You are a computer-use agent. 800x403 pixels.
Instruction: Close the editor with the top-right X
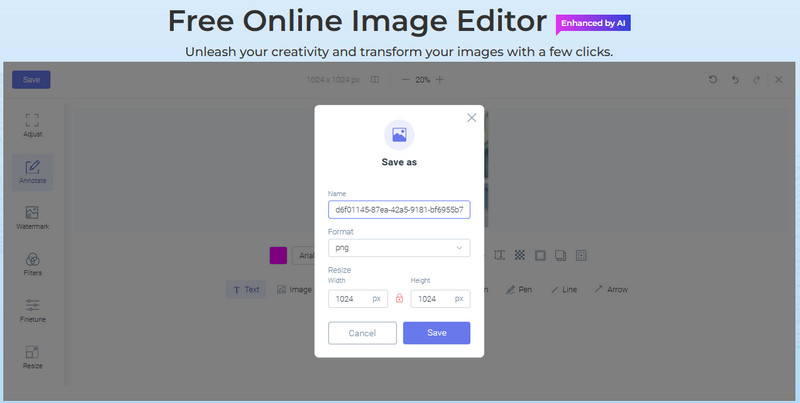(778, 80)
